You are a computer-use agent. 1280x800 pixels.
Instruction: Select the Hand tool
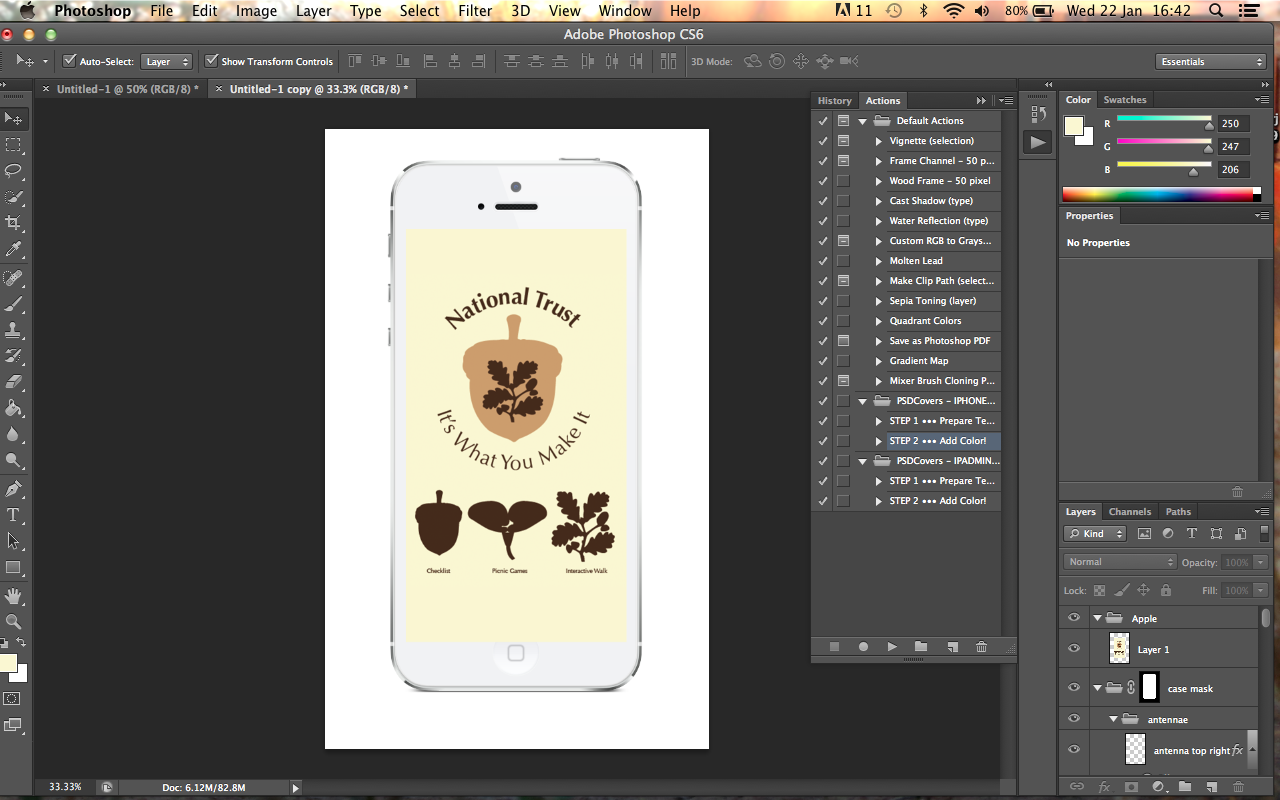14,596
